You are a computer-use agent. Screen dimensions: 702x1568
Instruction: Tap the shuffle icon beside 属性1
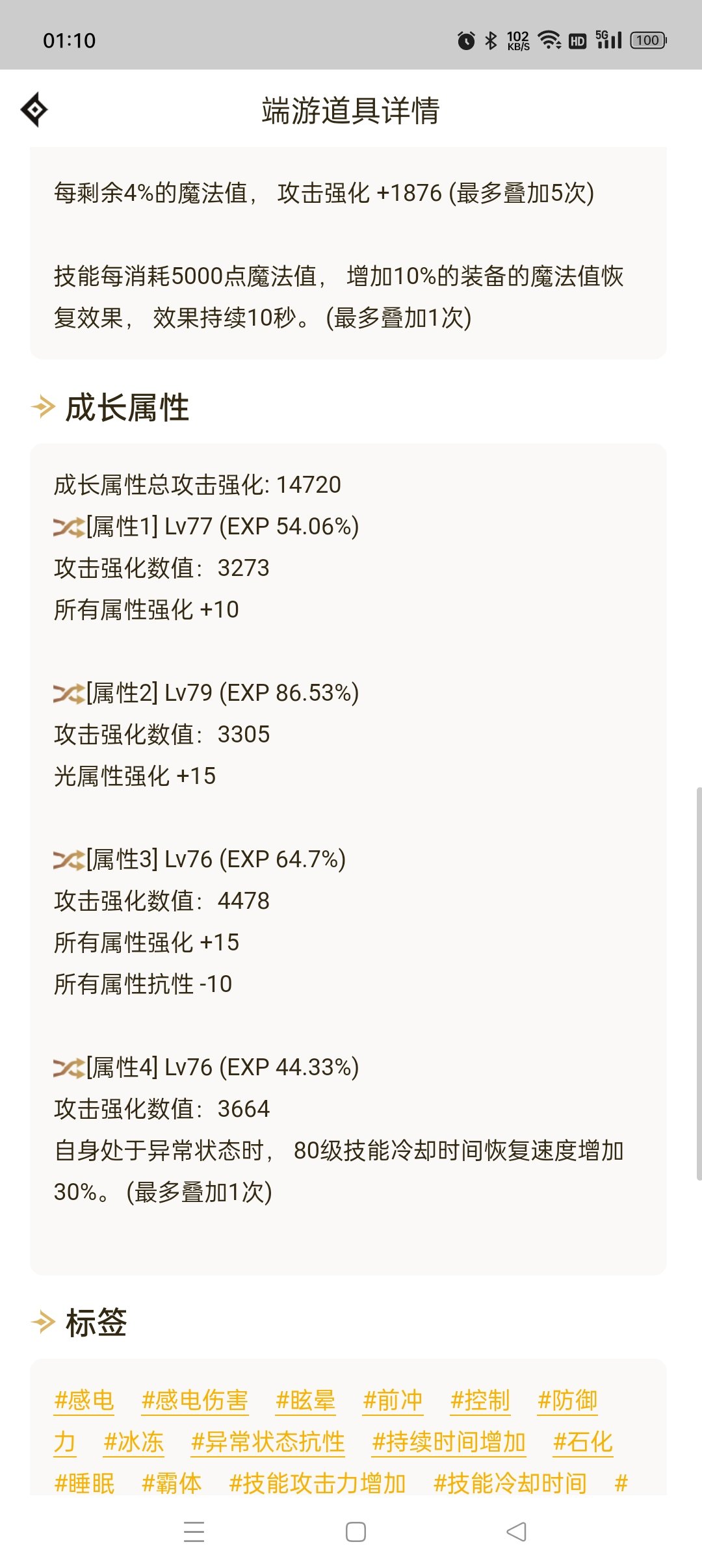pos(69,527)
